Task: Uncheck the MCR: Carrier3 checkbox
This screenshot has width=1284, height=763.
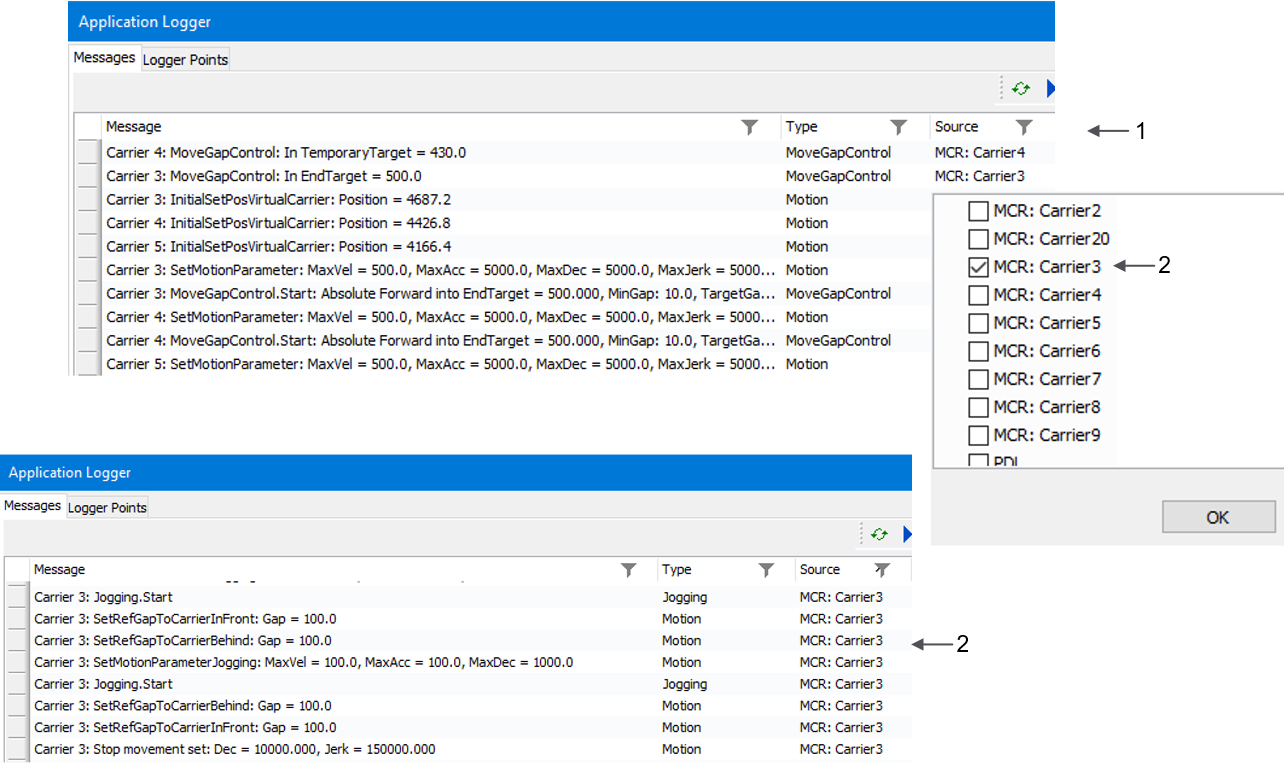Action: tap(978, 267)
